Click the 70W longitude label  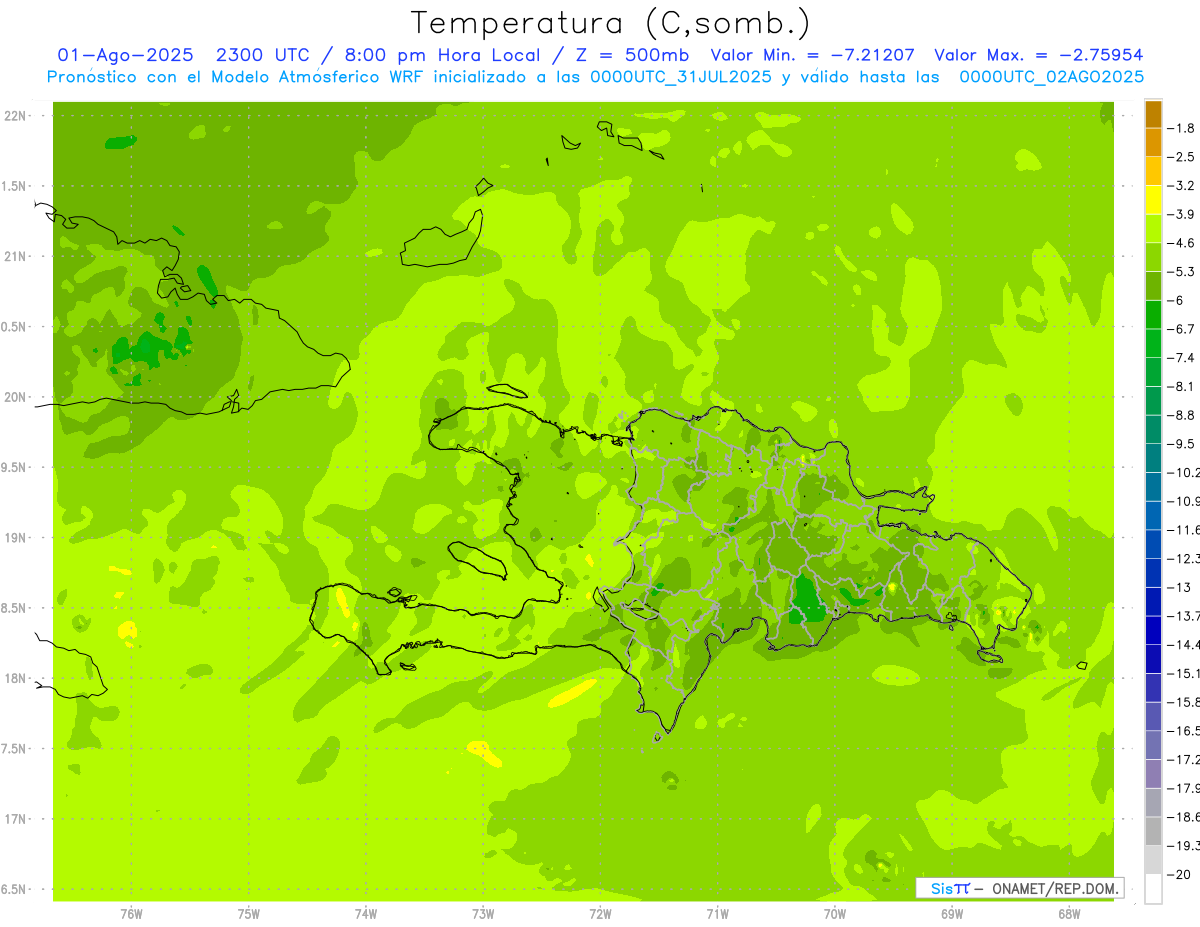coord(835,913)
